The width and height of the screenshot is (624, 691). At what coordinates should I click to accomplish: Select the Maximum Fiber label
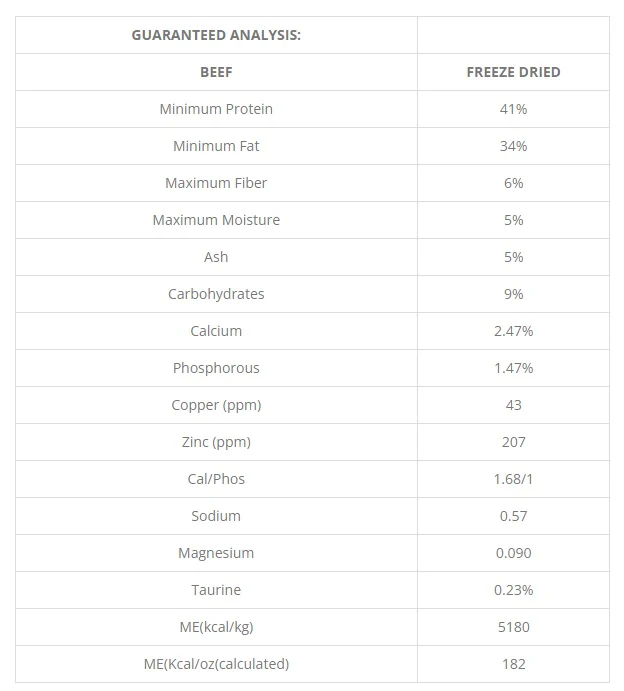216,183
